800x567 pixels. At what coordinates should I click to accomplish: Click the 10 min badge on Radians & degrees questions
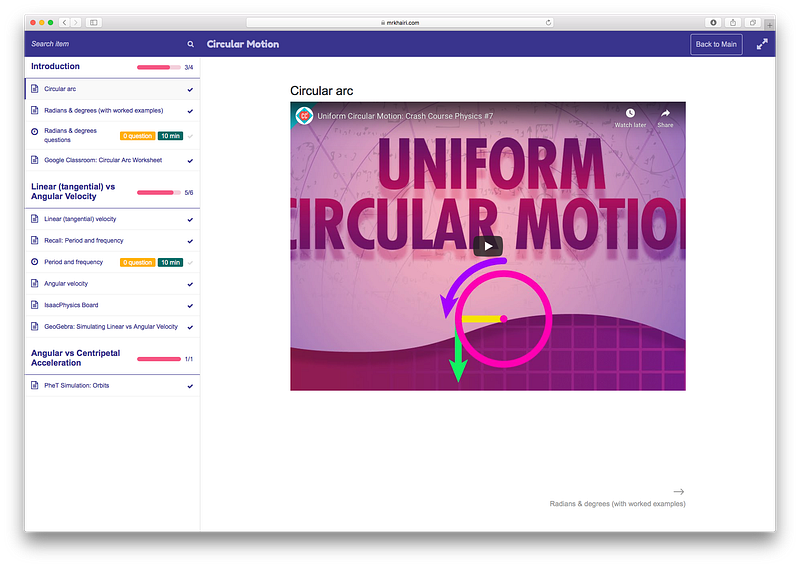pyautogui.click(x=170, y=136)
